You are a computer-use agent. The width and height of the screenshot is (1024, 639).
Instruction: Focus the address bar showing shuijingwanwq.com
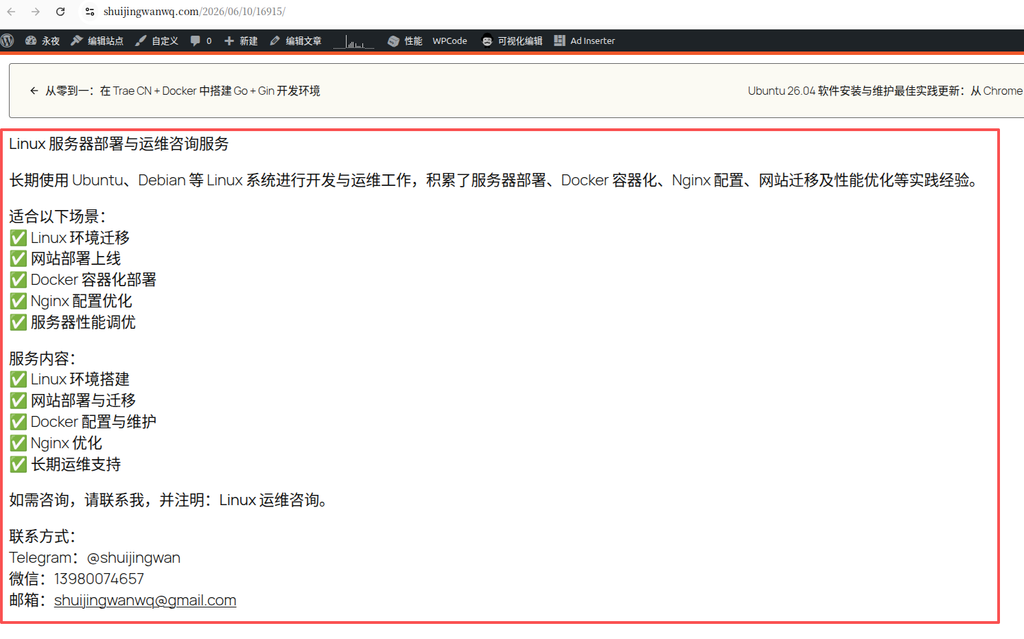pyautogui.click(x=195, y=12)
